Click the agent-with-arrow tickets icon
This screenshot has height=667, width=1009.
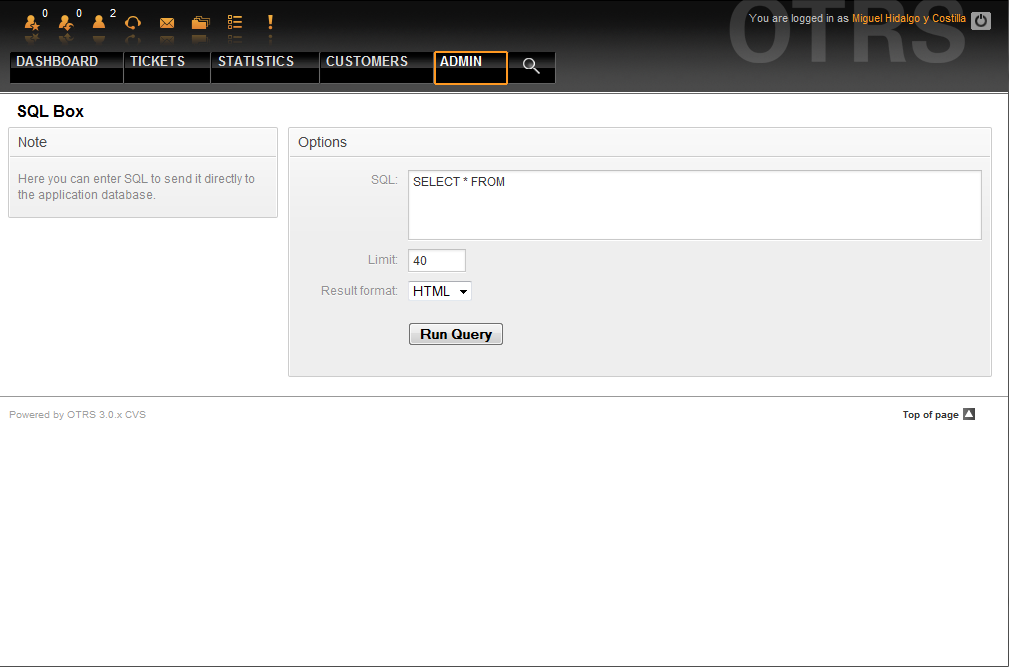click(x=66, y=22)
